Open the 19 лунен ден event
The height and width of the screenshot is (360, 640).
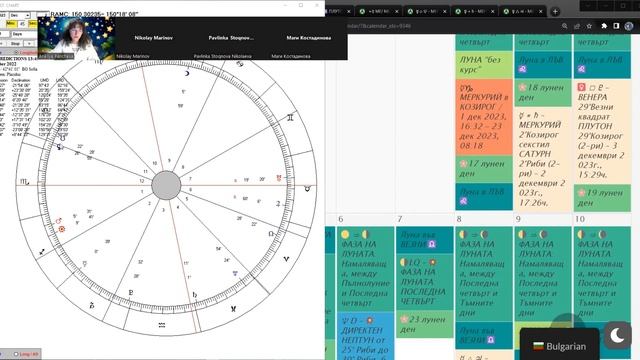click(602, 198)
